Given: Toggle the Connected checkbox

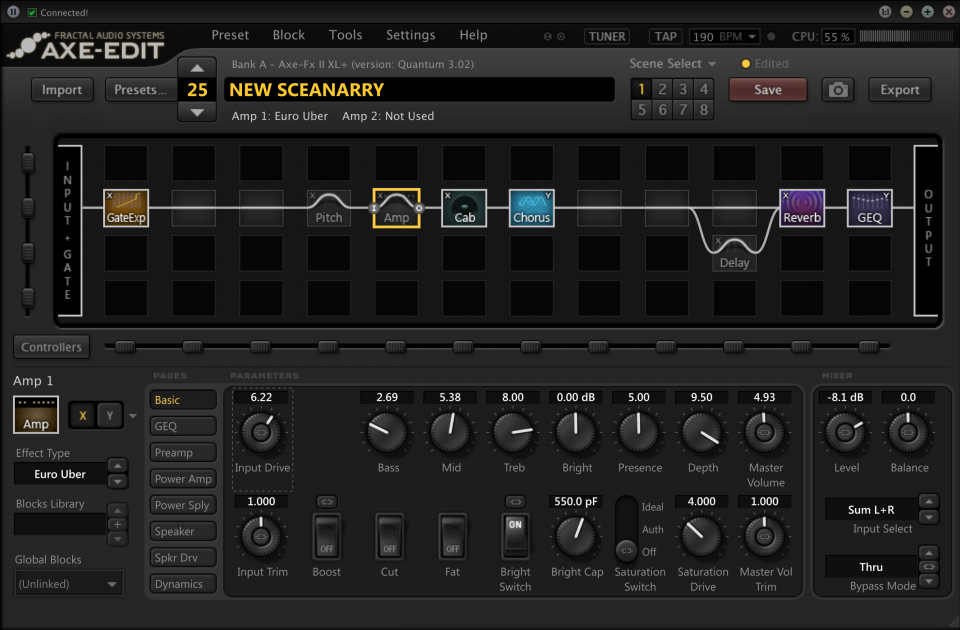Looking at the screenshot, I should pyautogui.click(x=32, y=12).
